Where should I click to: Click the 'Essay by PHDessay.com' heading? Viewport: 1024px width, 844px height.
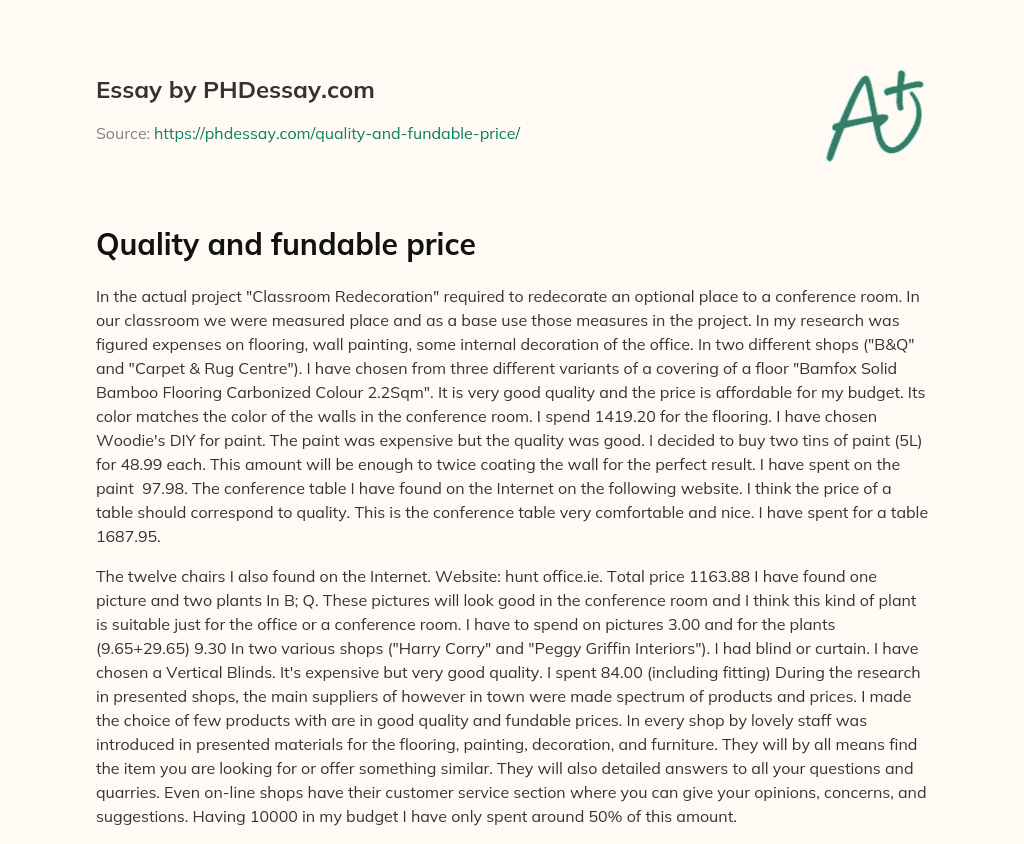click(x=235, y=91)
